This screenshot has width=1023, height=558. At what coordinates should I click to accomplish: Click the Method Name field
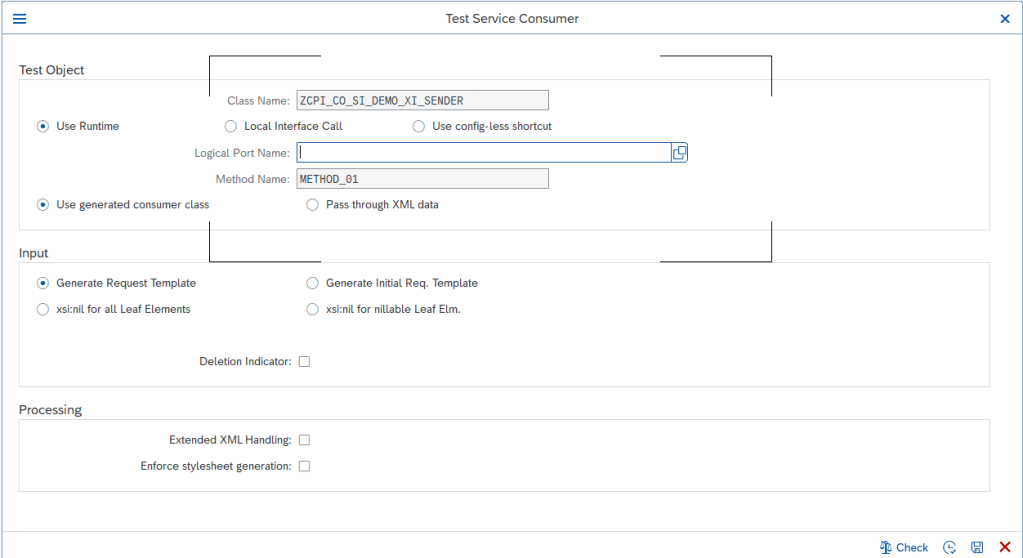(422, 179)
